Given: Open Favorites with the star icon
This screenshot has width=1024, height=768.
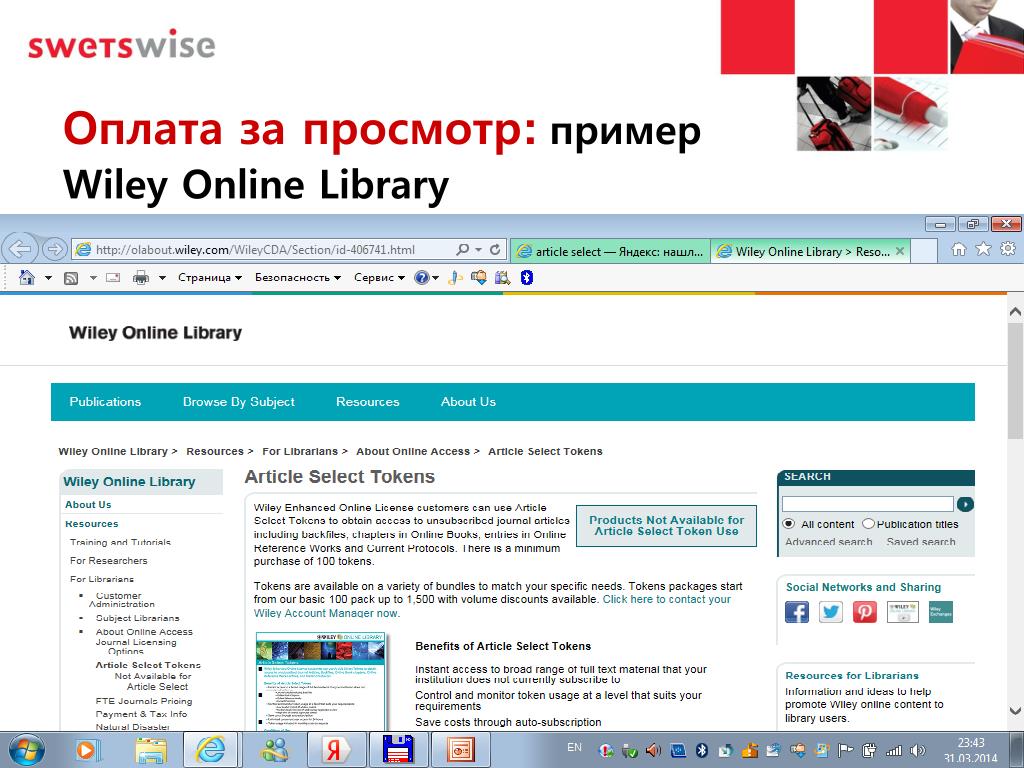Looking at the screenshot, I should [x=983, y=249].
